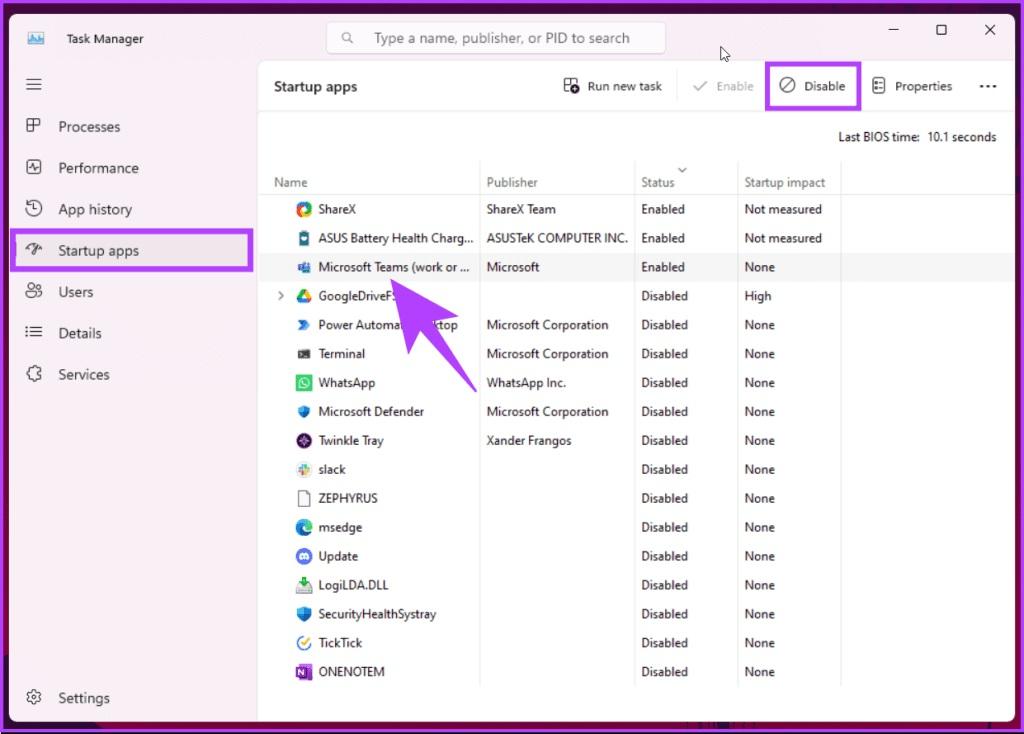1024x734 pixels.
Task: Open the three-dot more options menu
Action: [x=988, y=87]
